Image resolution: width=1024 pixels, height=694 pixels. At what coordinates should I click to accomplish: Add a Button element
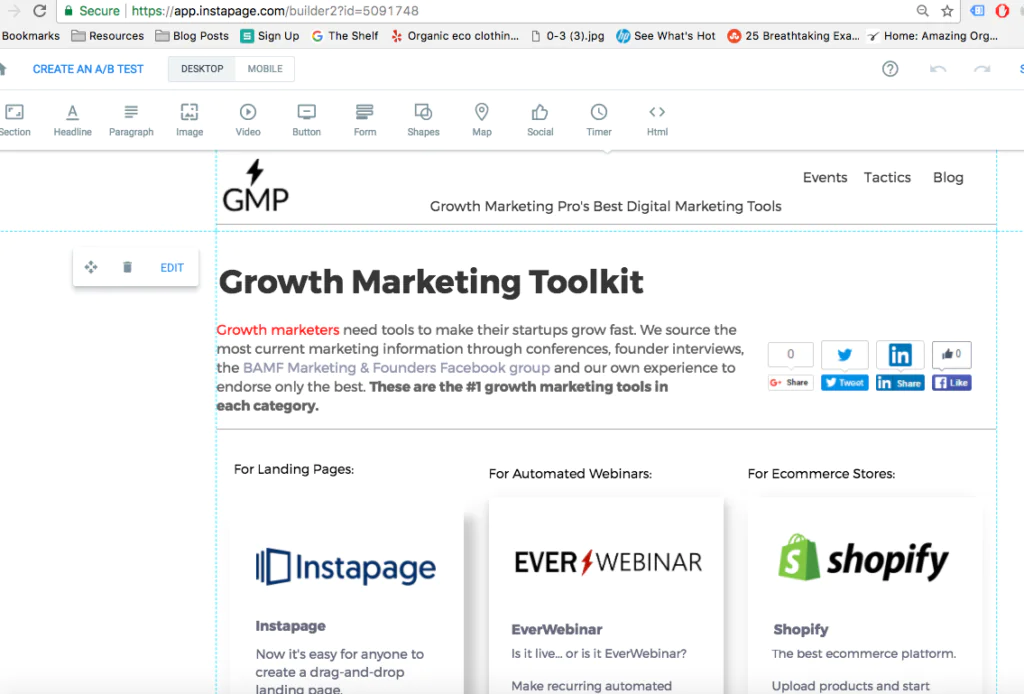point(306,121)
